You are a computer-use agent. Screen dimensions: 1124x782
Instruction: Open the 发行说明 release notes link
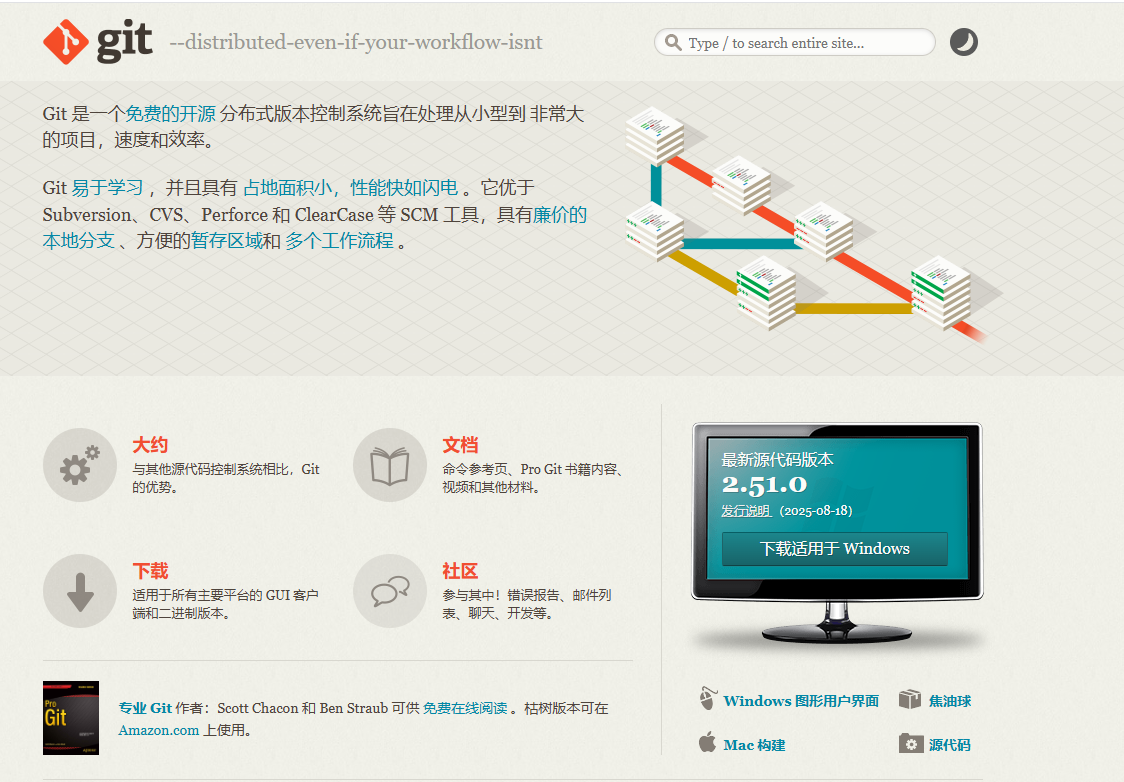click(x=746, y=510)
